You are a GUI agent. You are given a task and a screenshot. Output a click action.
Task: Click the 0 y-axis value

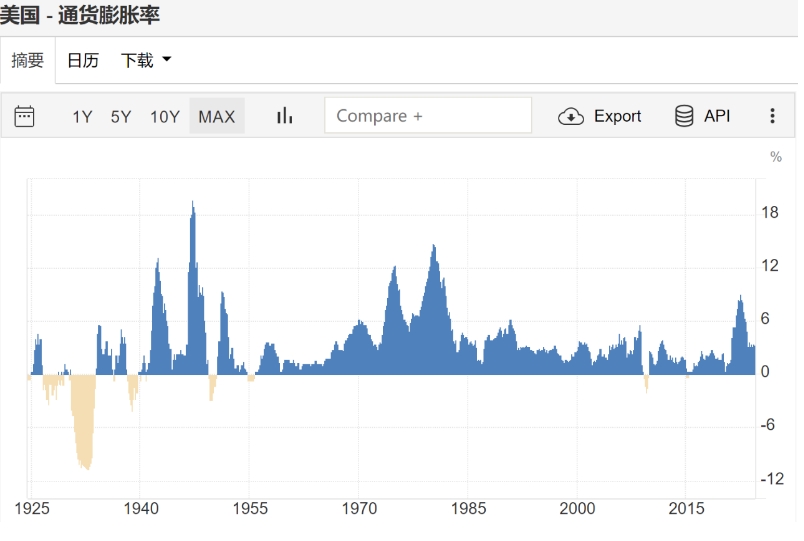click(765, 371)
